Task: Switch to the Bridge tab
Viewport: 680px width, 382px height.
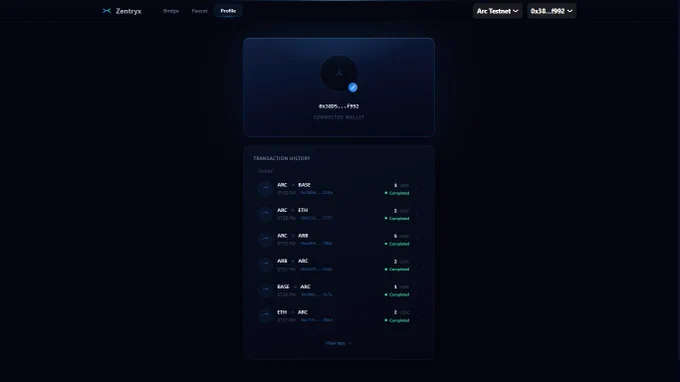Action: [x=171, y=11]
